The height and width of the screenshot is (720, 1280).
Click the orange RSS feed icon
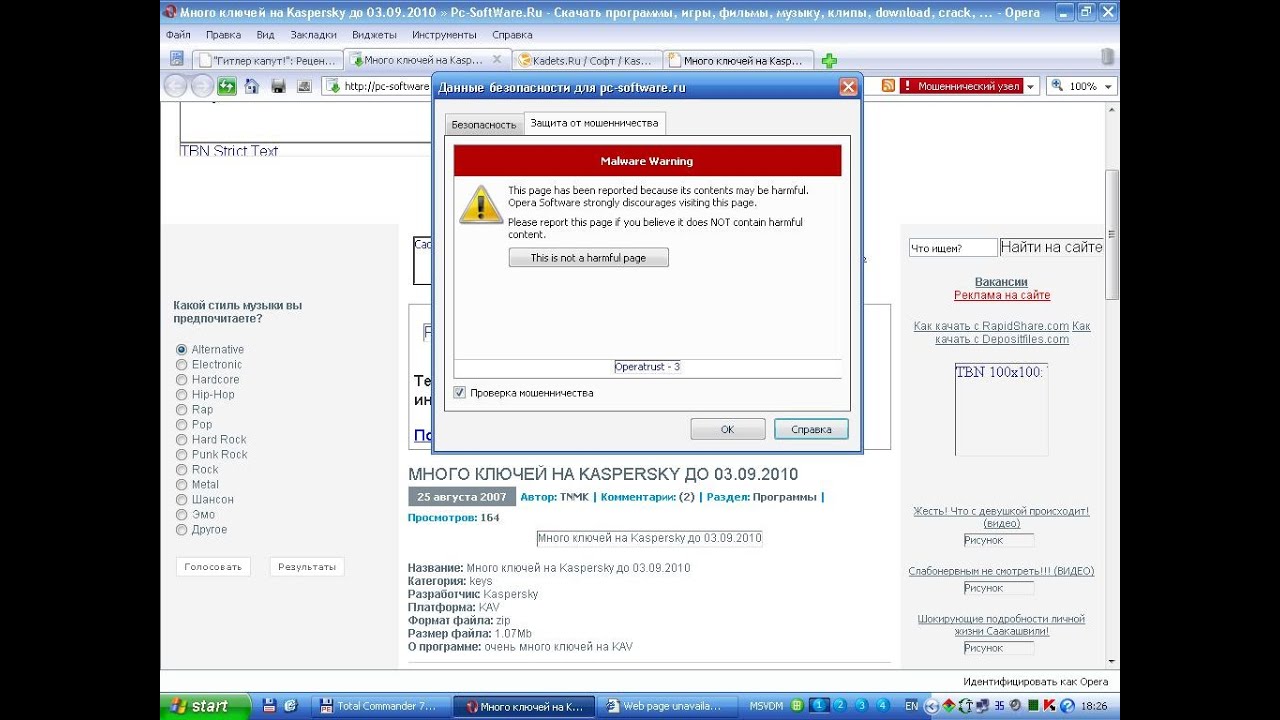887,87
